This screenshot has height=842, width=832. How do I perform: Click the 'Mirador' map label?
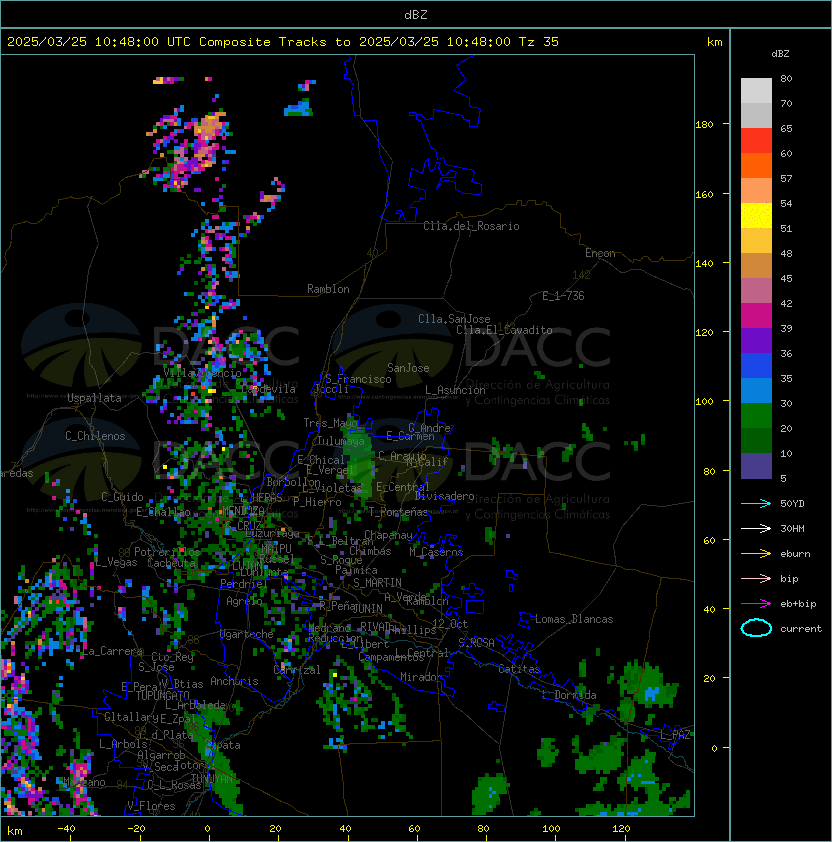pyautogui.click(x=422, y=677)
